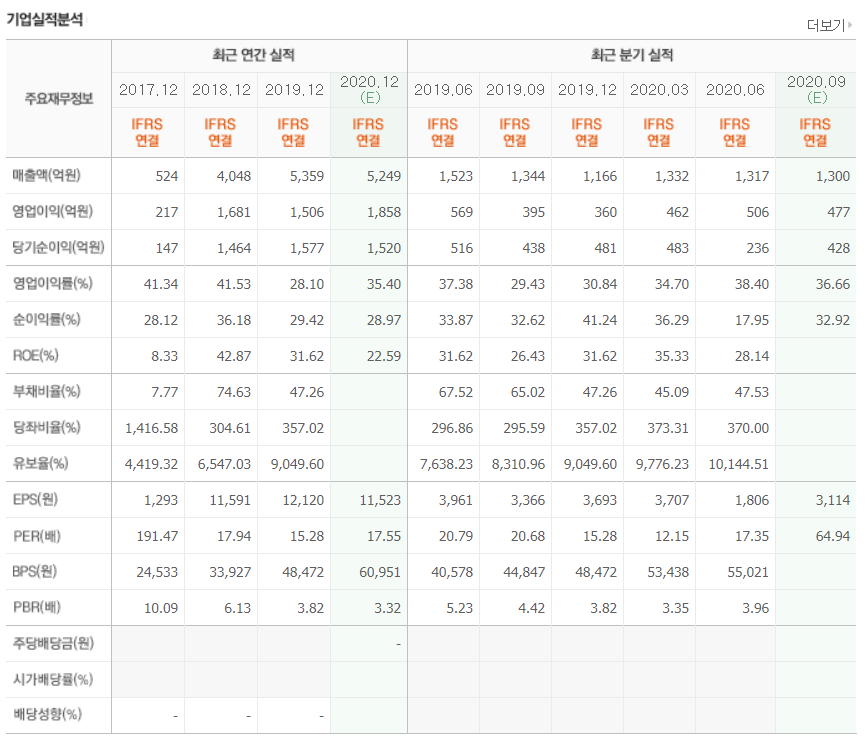Click the 배당성향(%) row label
Viewport: 866px width, 738px height.
point(47,715)
